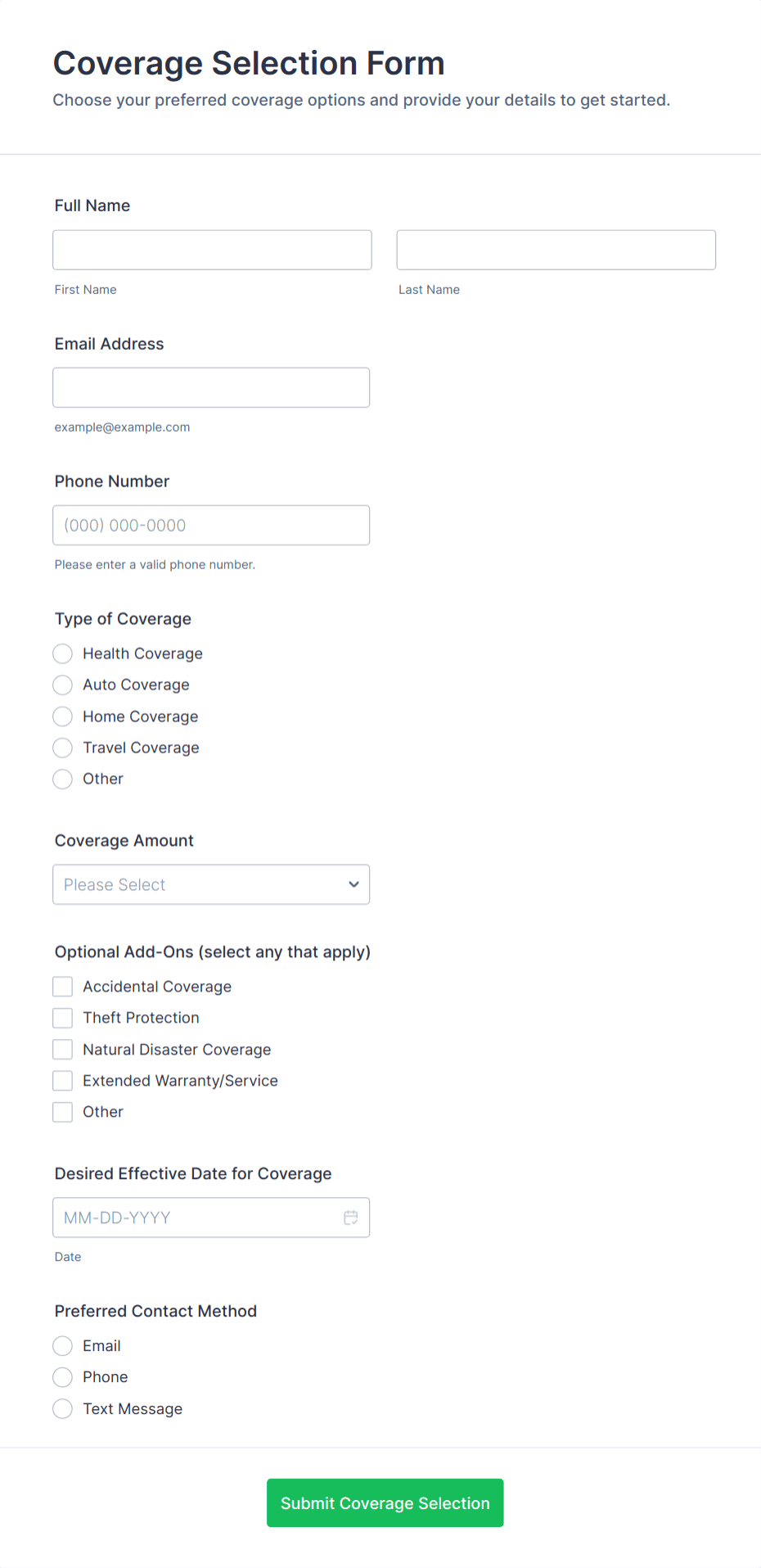Check Natural Disaster Coverage
The width and height of the screenshot is (761, 1568).
click(62, 1049)
